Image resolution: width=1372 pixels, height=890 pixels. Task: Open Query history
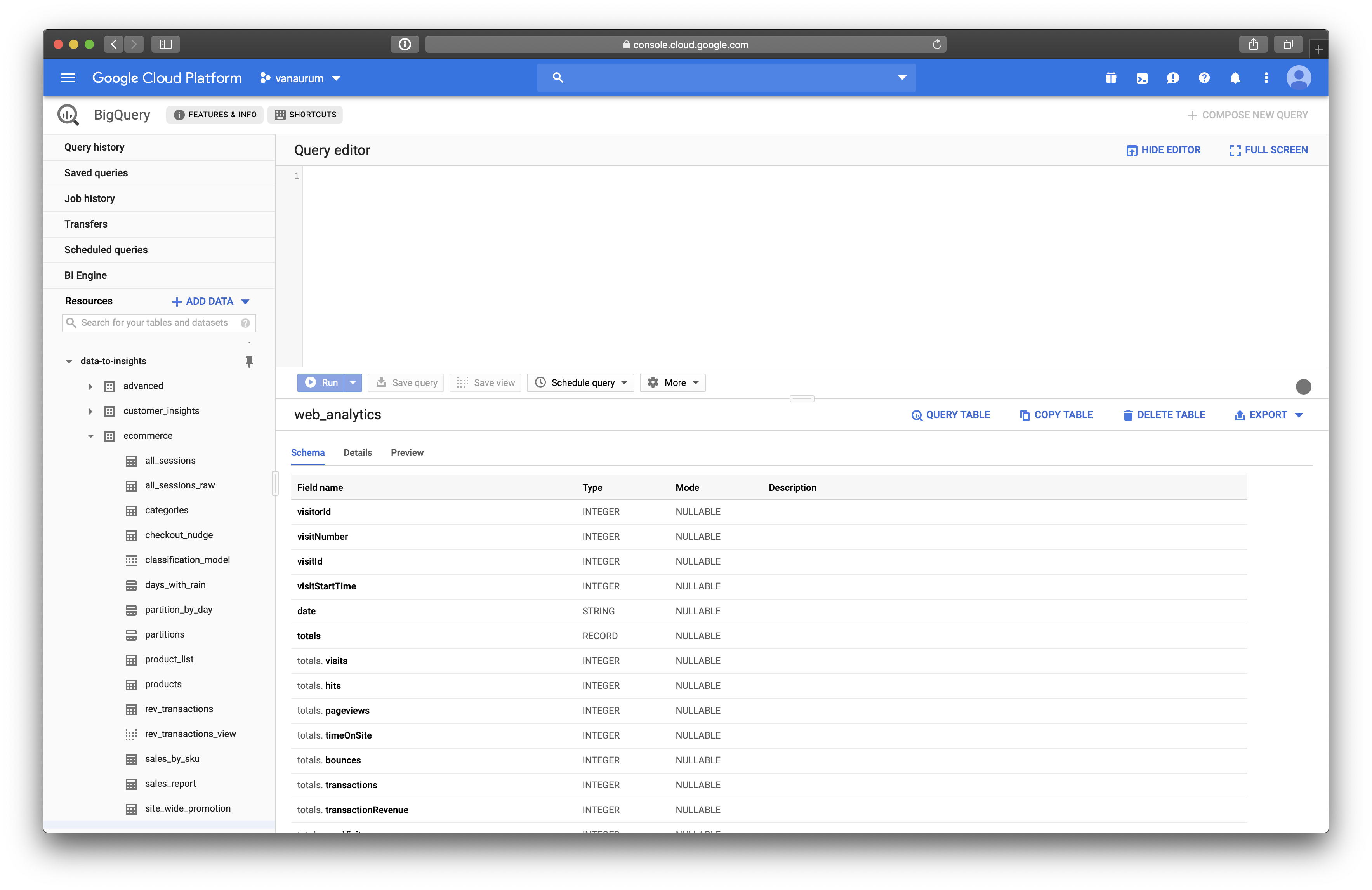point(159,148)
